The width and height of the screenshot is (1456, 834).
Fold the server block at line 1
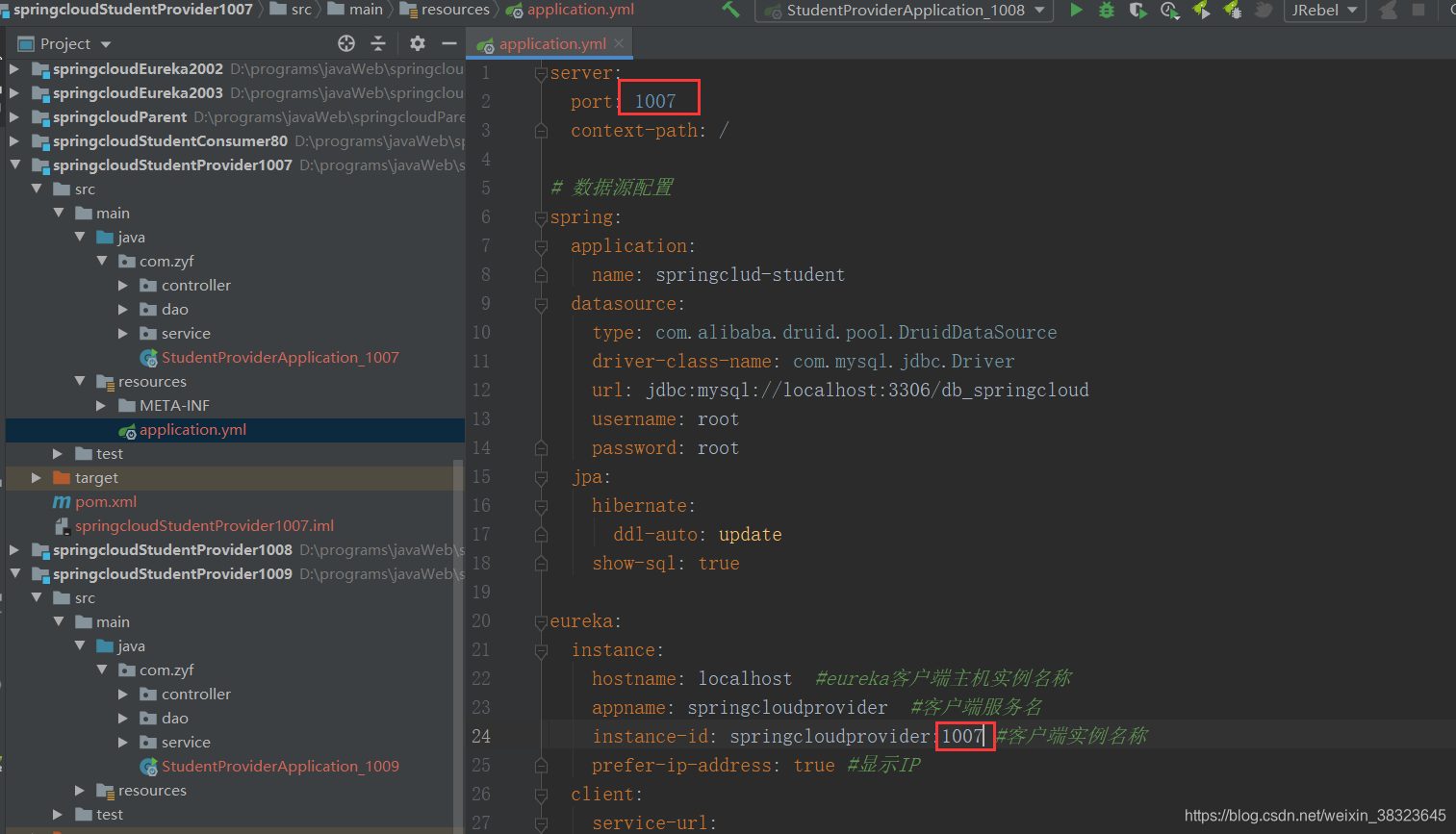541,73
